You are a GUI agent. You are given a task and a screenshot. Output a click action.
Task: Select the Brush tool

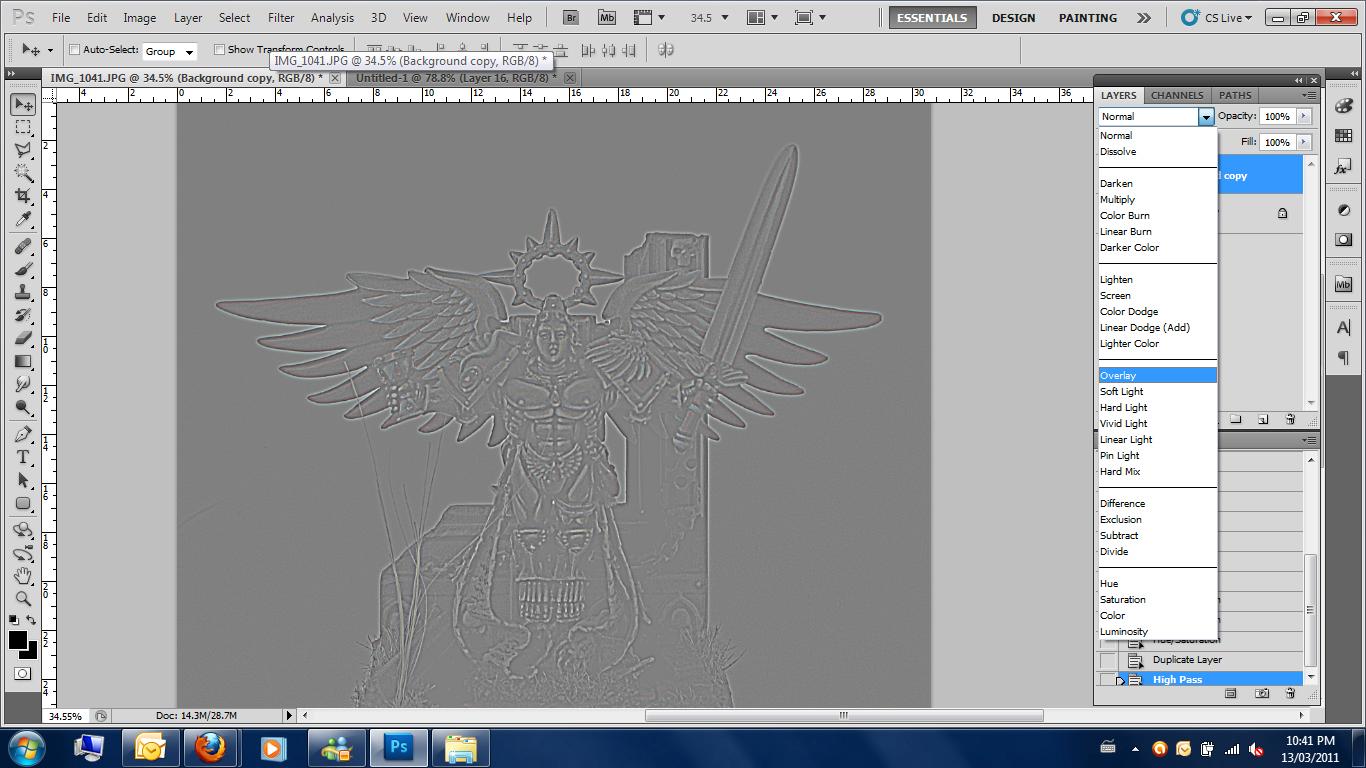click(x=23, y=269)
